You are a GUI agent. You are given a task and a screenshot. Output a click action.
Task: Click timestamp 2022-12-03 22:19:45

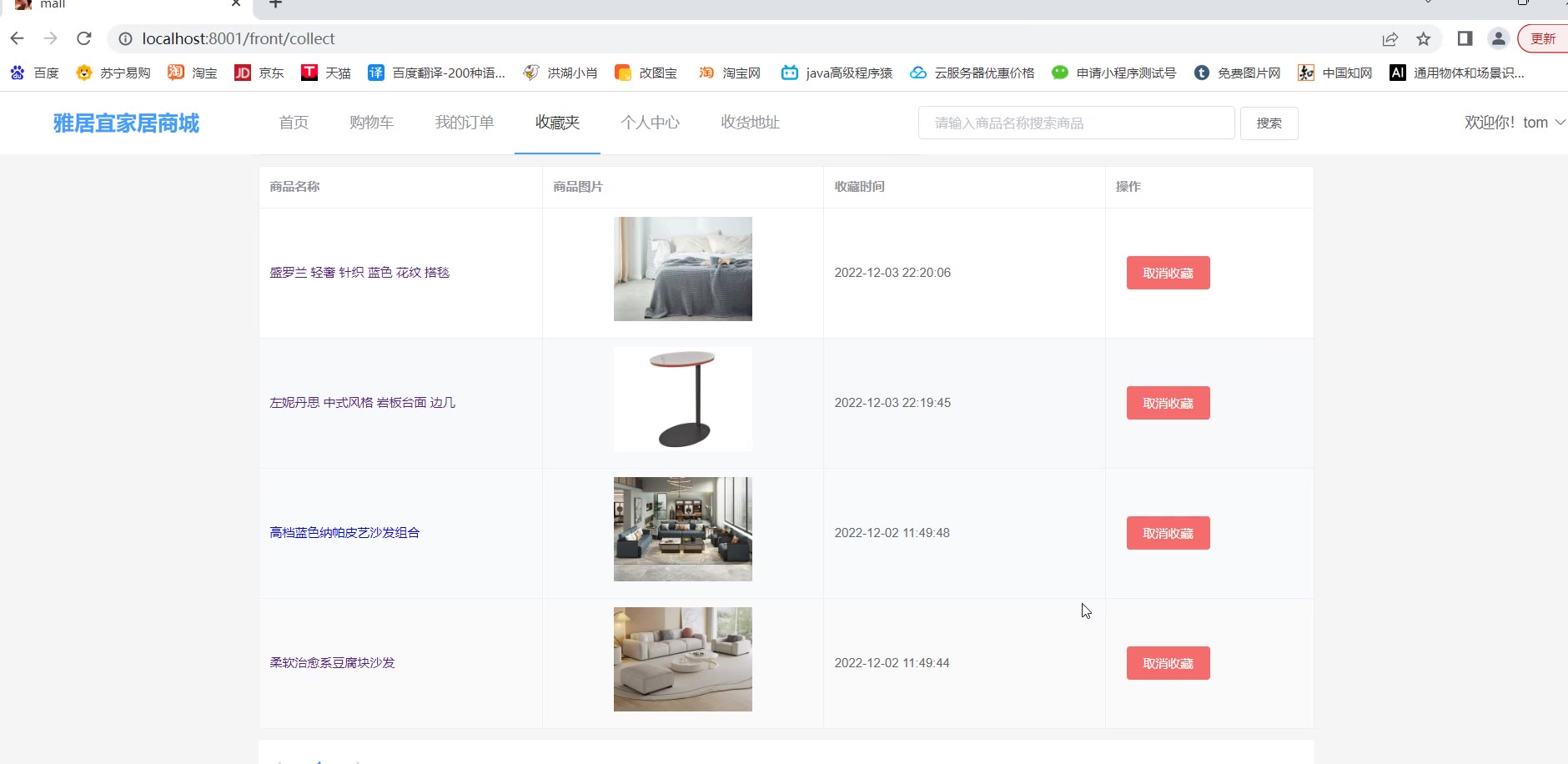tap(892, 403)
